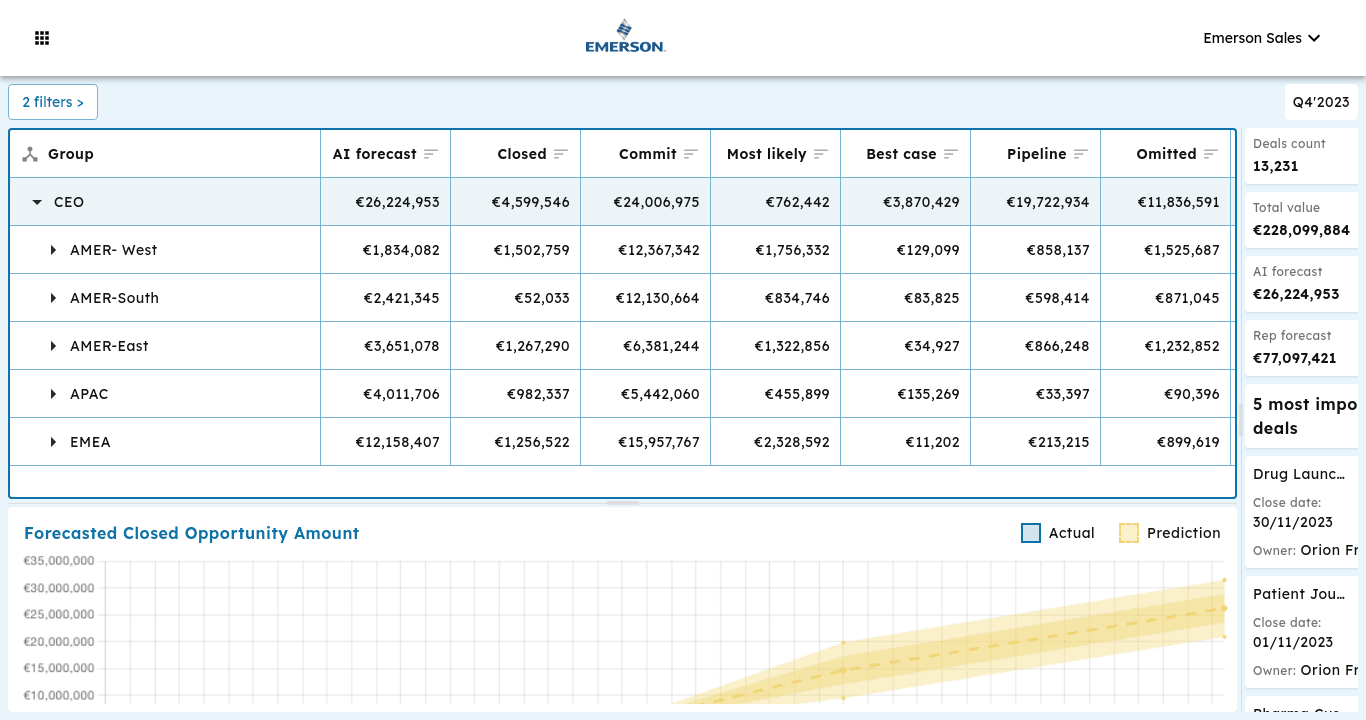Click the Group hierarchy icon
The image size is (1366, 720).
(30, 154)
